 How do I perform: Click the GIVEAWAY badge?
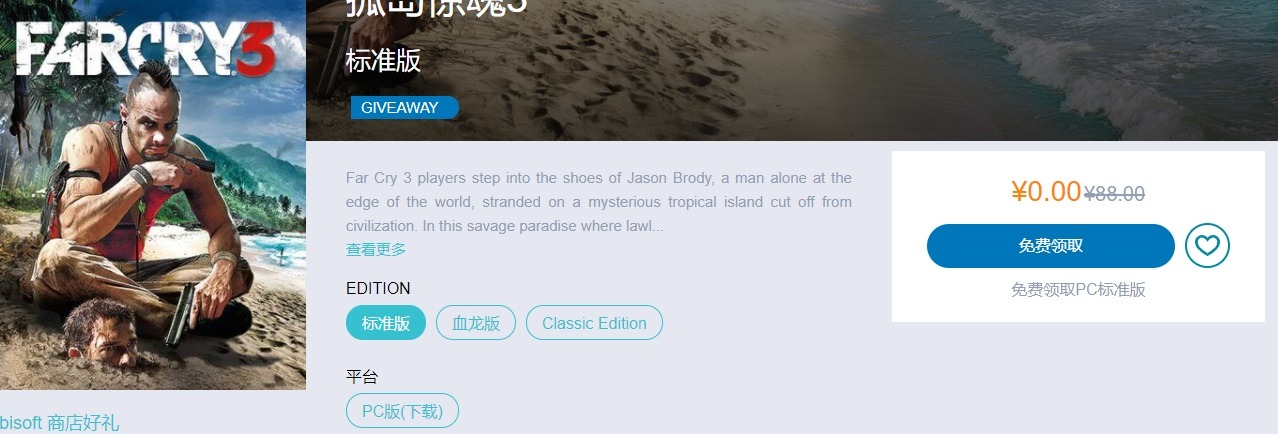(x=404, y=108)
